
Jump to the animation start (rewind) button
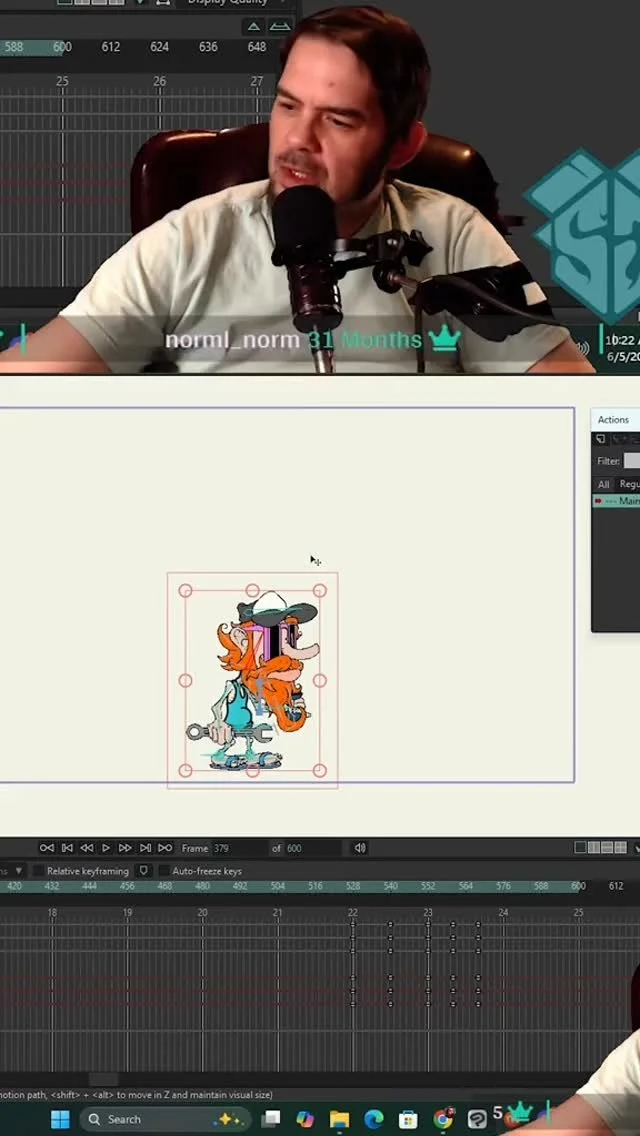coord(47,848)
